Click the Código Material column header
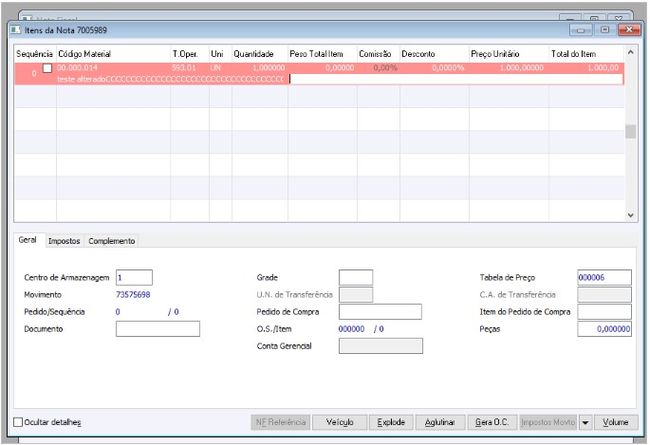This screenshot has height=445, width=650. 113,54
